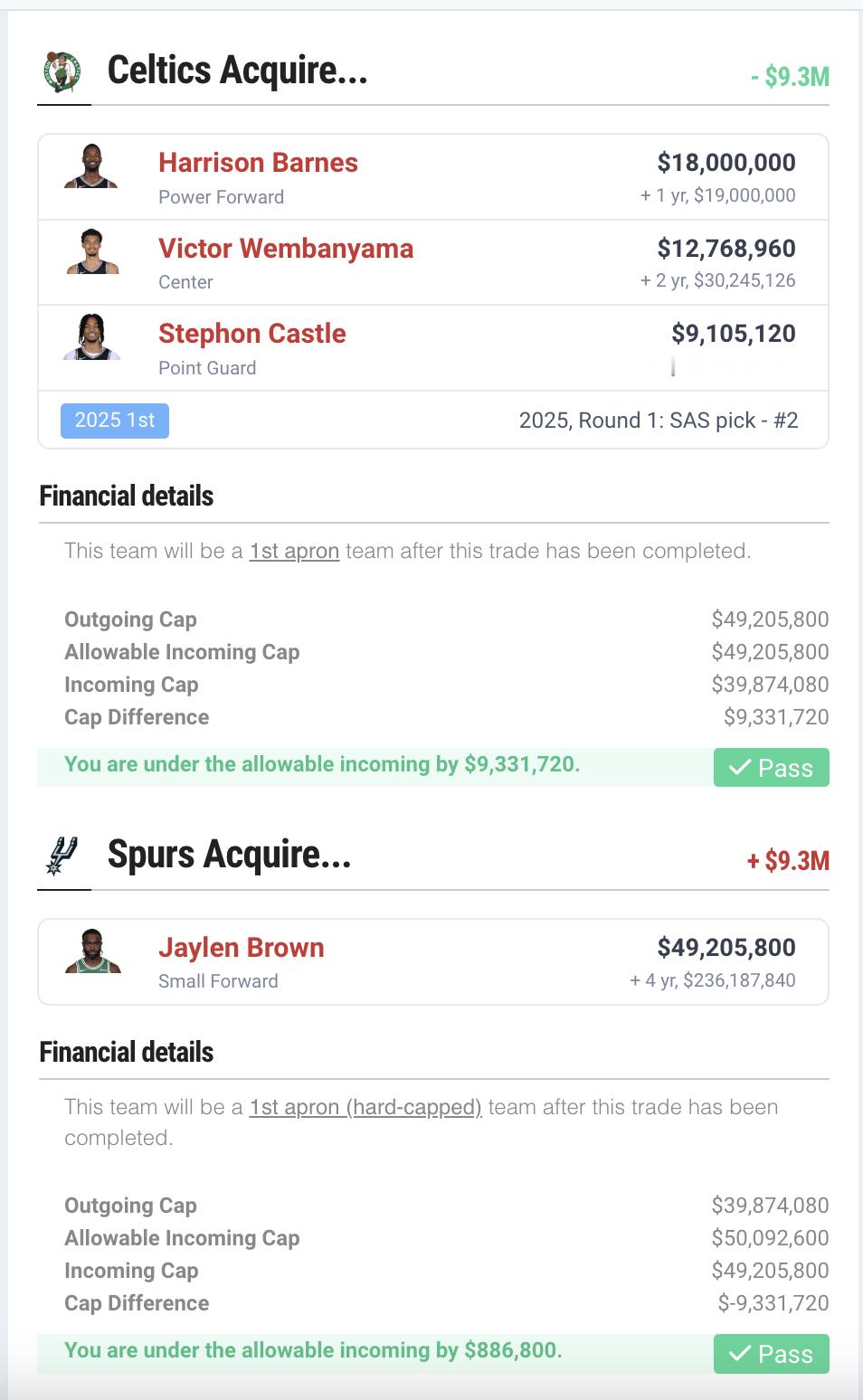Click the Spurs Acquire heading
863x1400 pixels.
point(230,855)
